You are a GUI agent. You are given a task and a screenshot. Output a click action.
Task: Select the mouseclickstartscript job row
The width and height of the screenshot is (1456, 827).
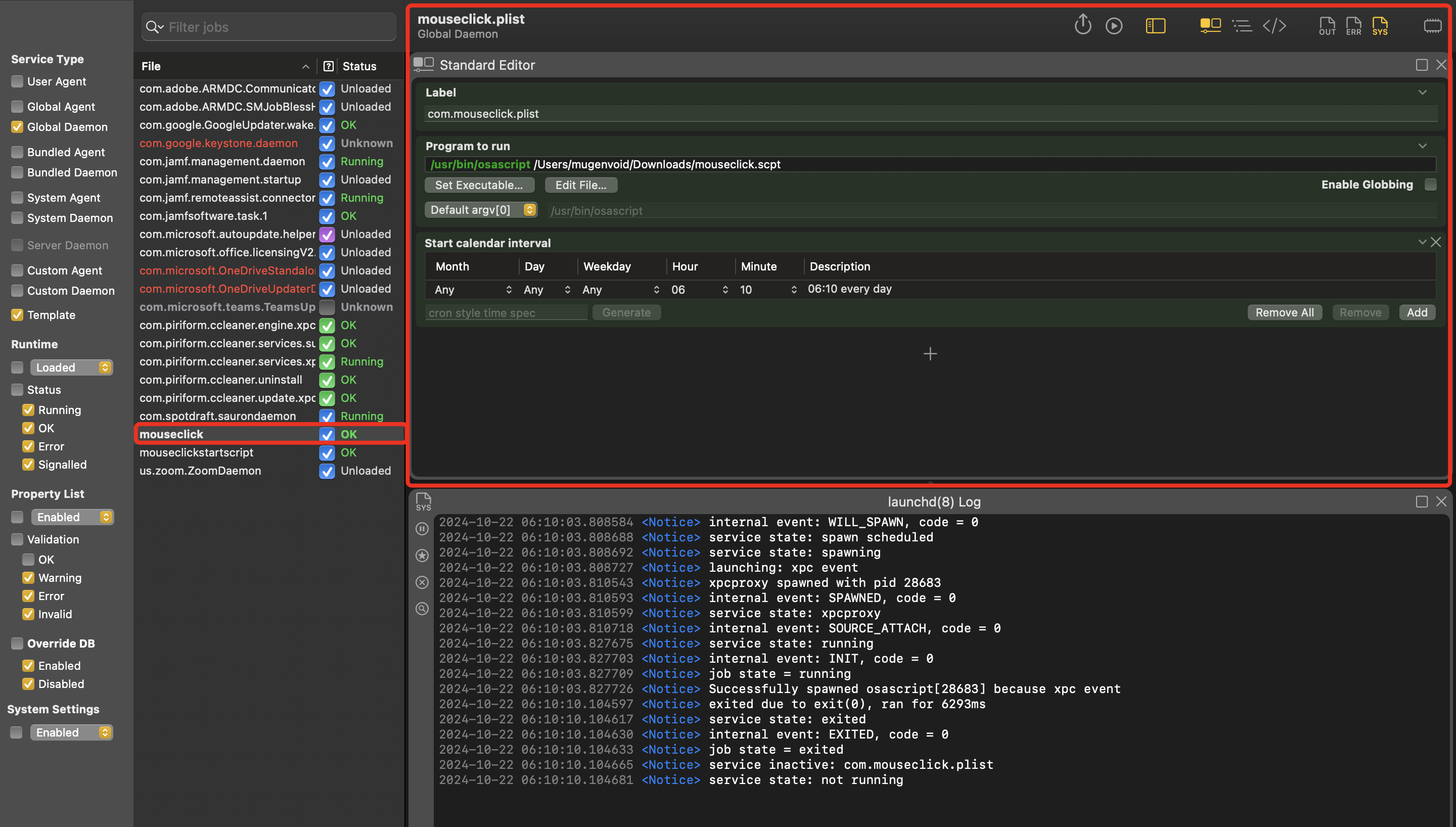[x=269, y=453]
